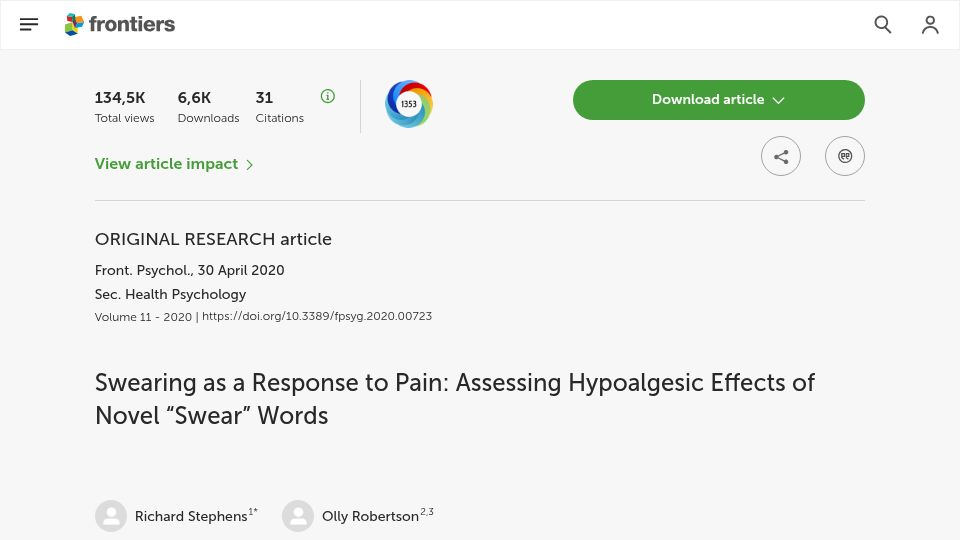This screenshot has height=540, width=960.
Task: Click the chevron beside View article impact
Action: [x=249, y=165]
